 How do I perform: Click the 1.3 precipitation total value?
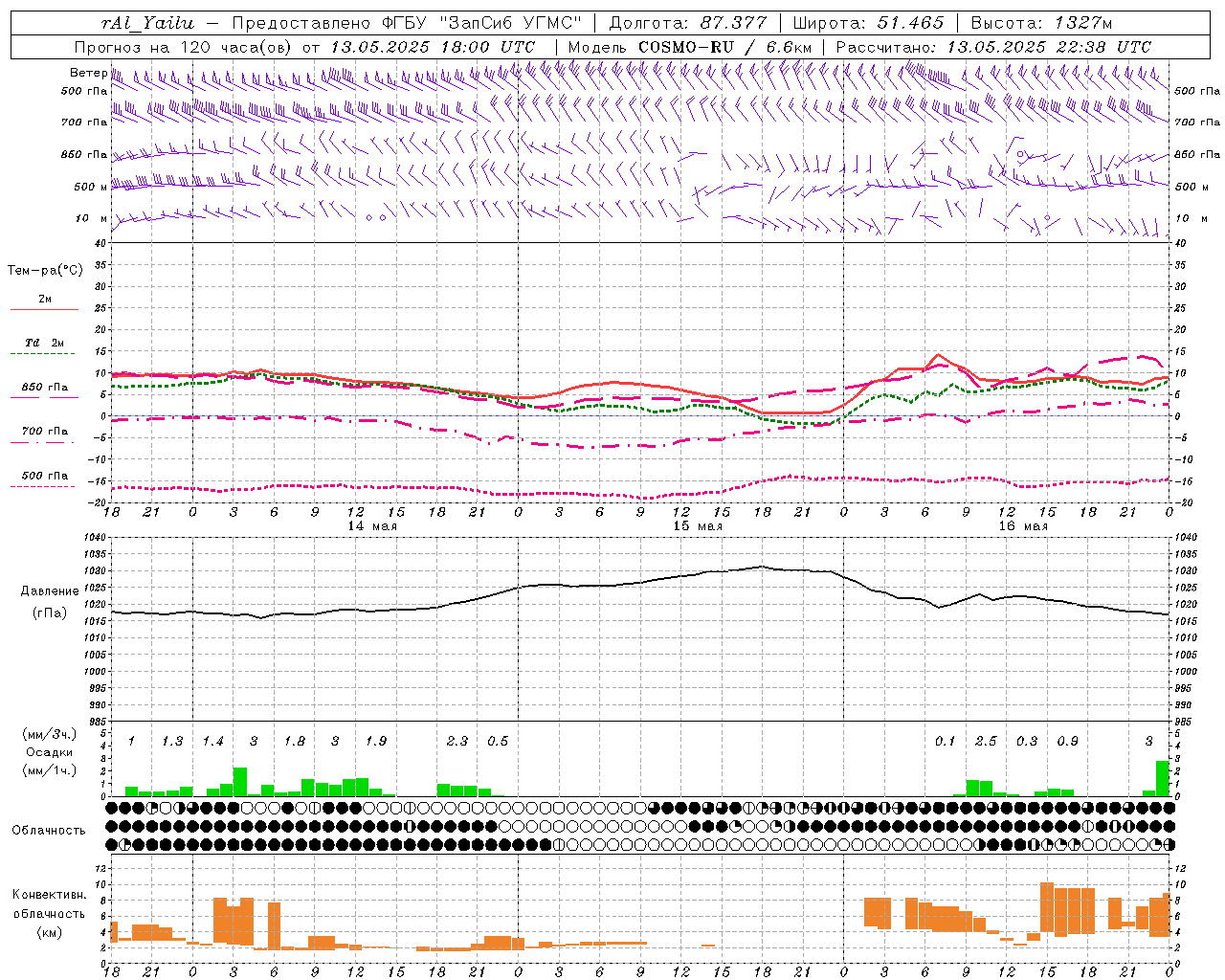172,742
